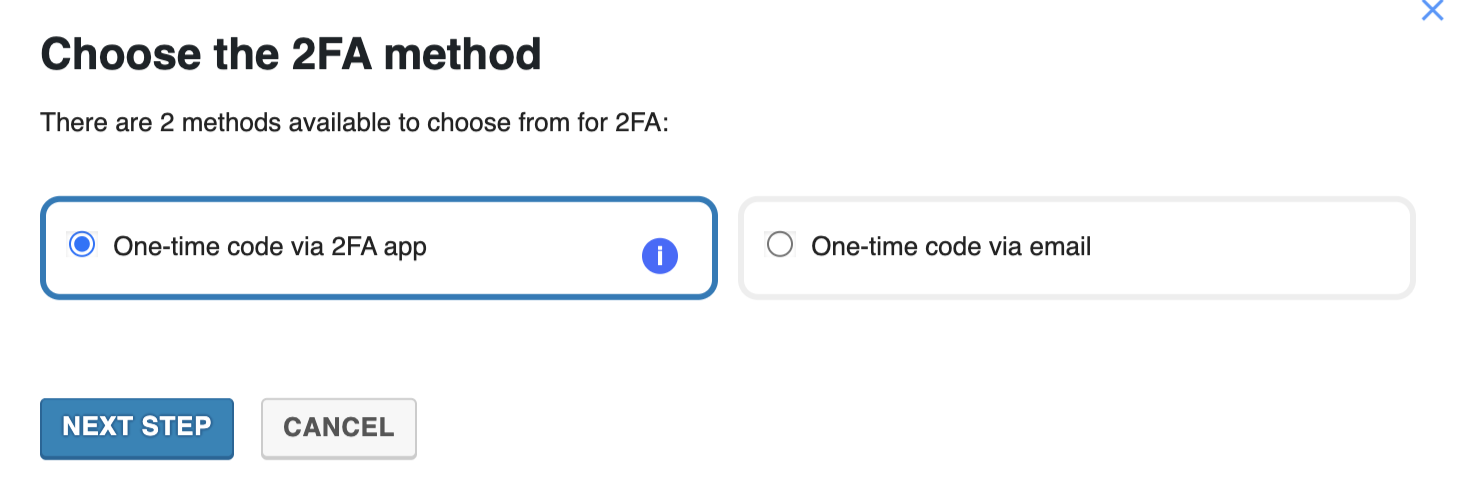Show details via the circled "i" icon
Image resolution: width=1468 pixels, height=494 pixels.
pos(660,257)
